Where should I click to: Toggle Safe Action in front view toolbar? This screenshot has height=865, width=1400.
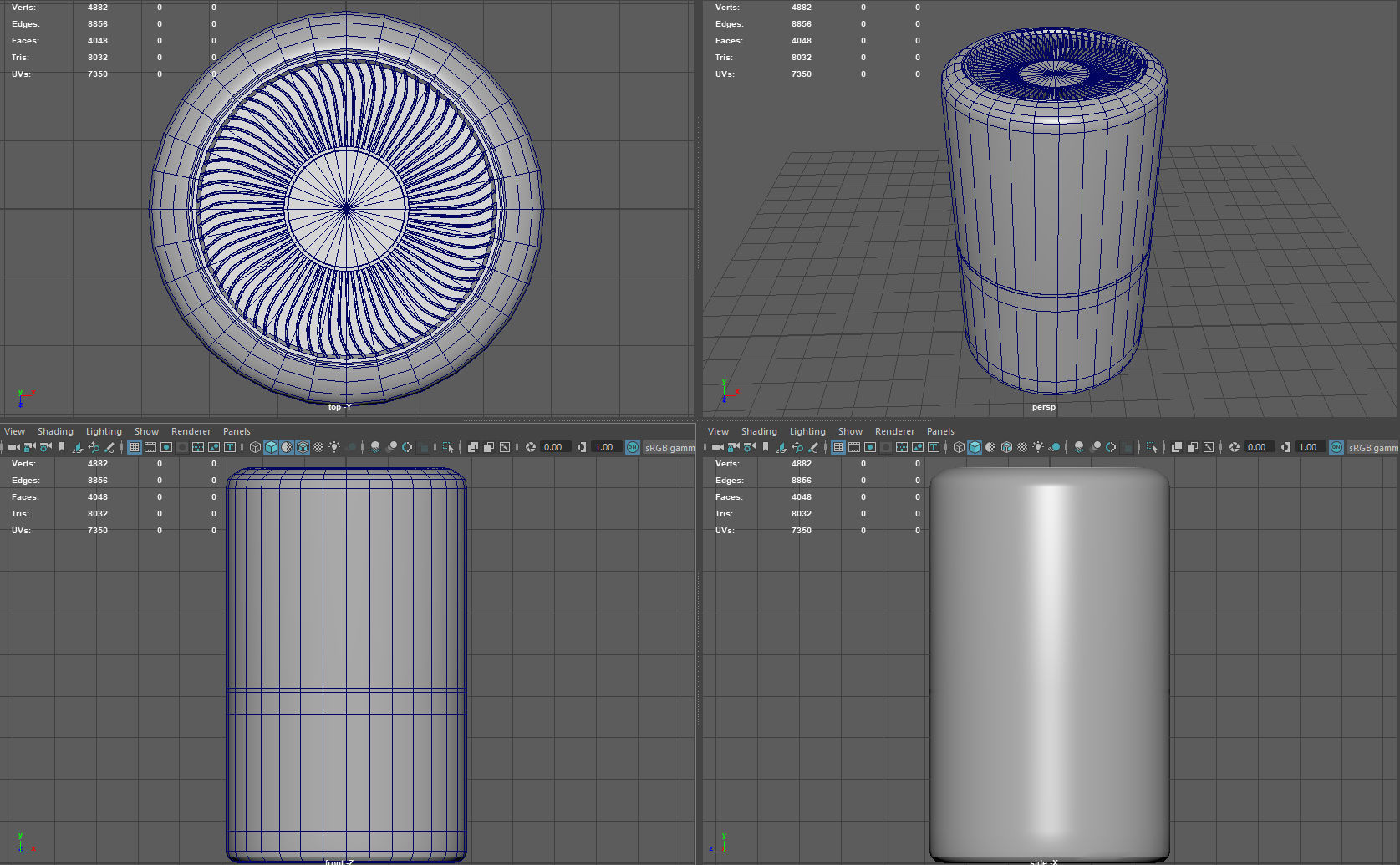pos(213,447)
